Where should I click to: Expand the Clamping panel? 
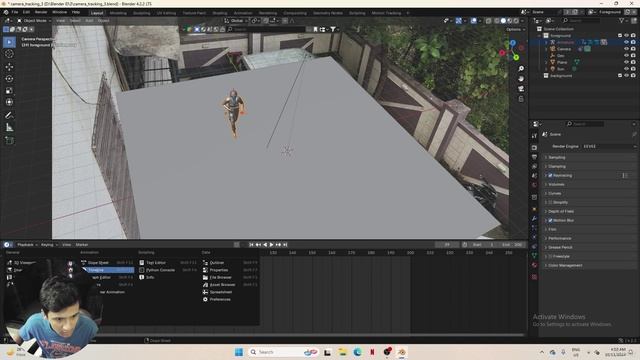coord(590,167)
